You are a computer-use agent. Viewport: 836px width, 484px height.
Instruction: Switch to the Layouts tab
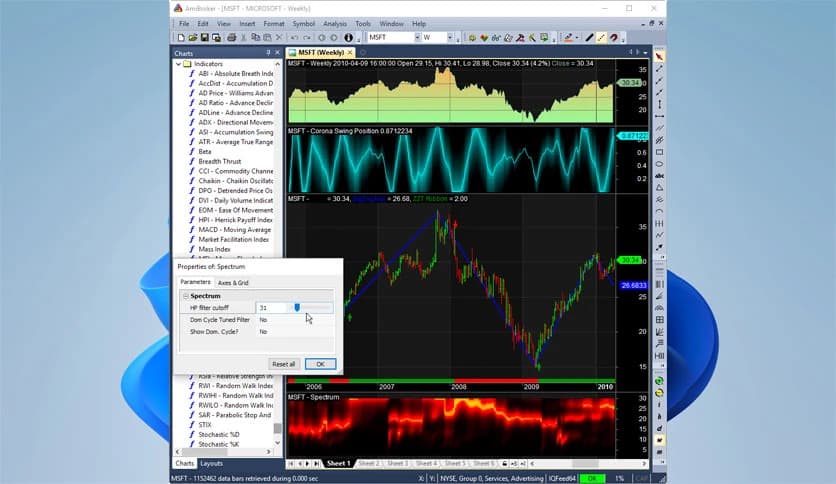[211, 464]
